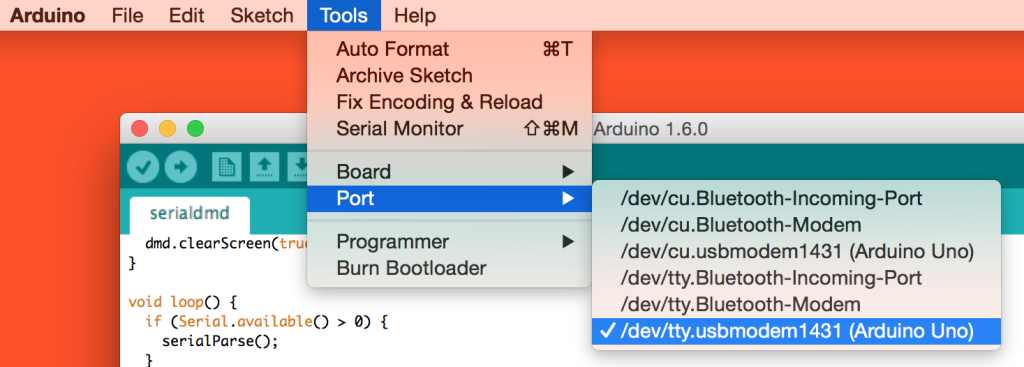Open the Sketch menu
Image resolution: width=1024 pixels, height=367 pixels.
262,15
